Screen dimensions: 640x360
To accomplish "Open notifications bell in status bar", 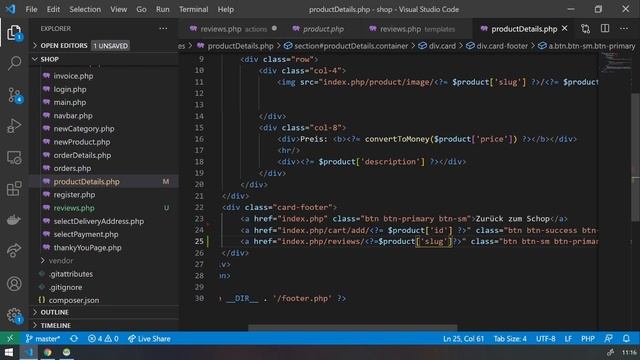I will 626,339.
